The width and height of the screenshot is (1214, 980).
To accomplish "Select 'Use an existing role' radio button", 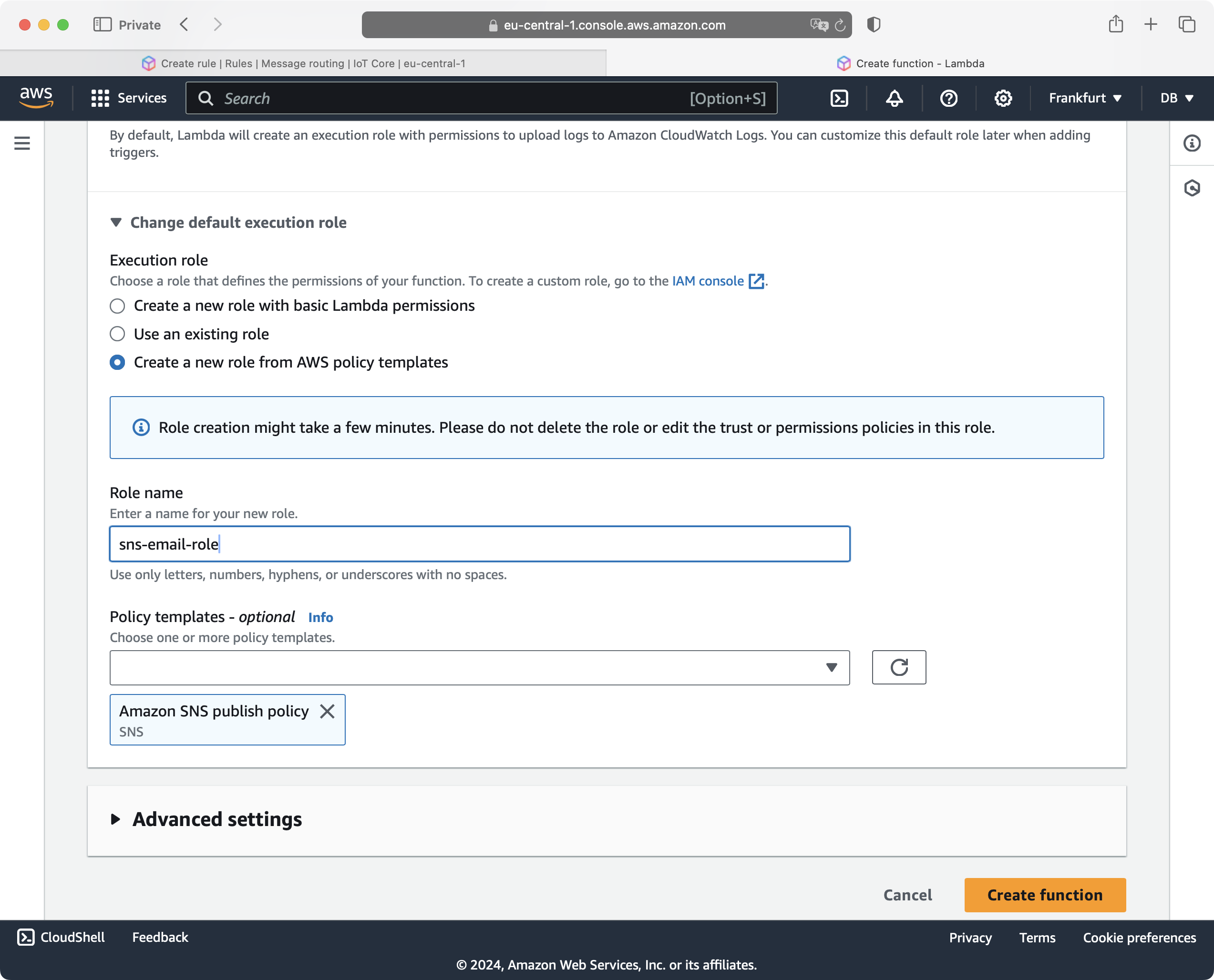I will [117, 334].
